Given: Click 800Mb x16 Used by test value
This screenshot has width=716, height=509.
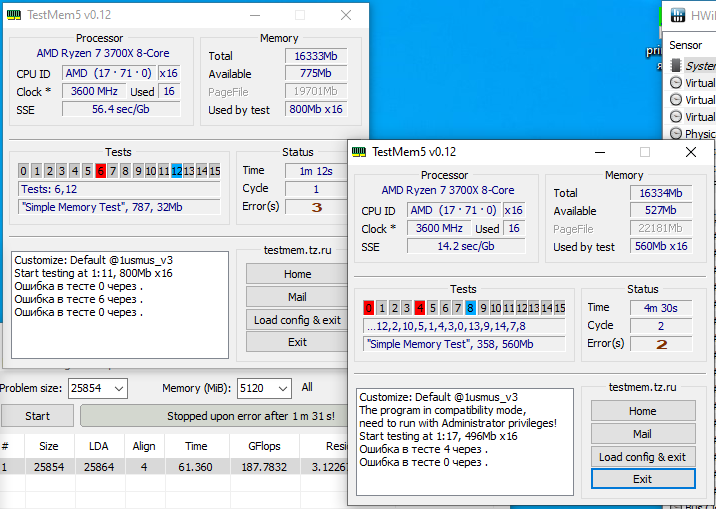Looking at the screenshot, I should 316,109.
